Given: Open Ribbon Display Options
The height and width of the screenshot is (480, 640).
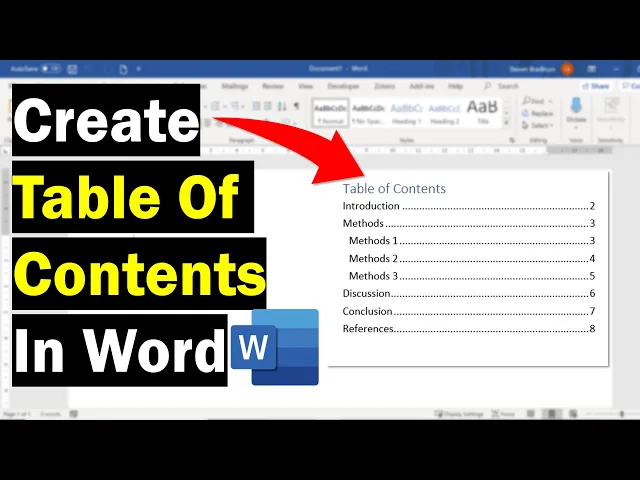Looking at the screenshot, I should pos(591,69).
